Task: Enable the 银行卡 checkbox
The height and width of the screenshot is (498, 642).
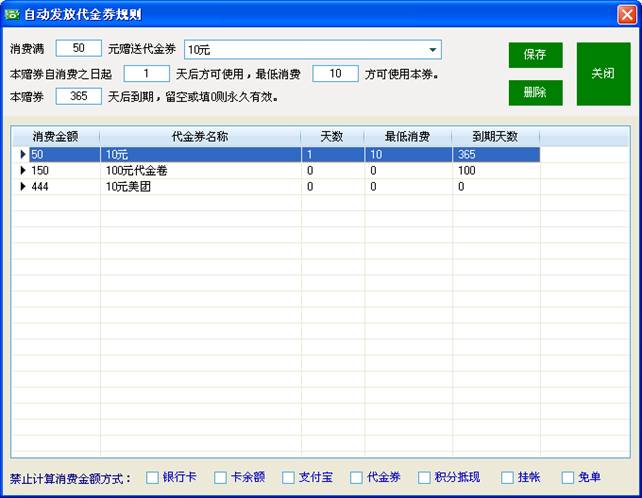Action: pyautogui.click(x=152, y=478)
